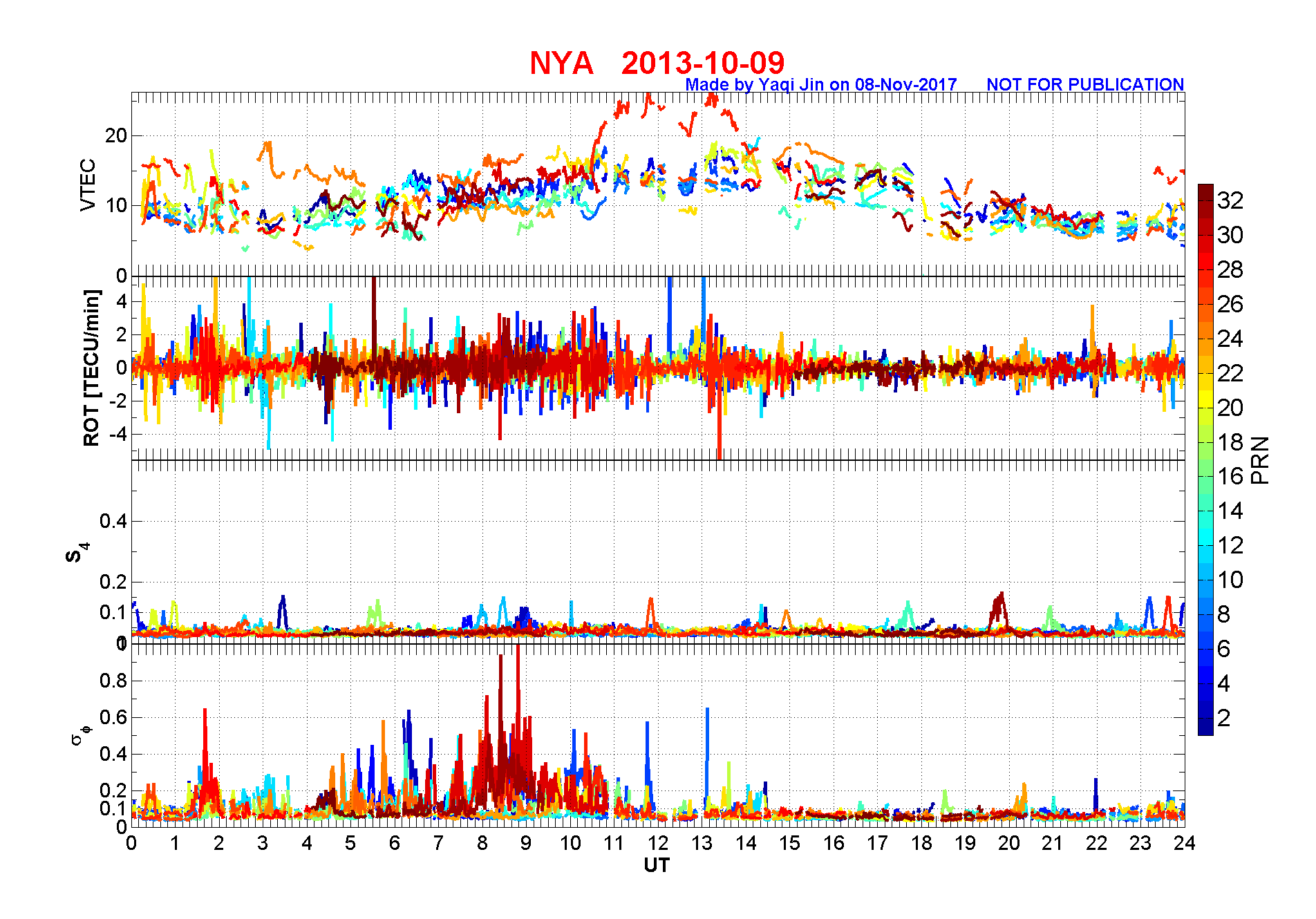The height and width of the screenshot is (919, 1316).
Task: Click the S4 y-axis tick label 0.4
Action: point(113,521)
